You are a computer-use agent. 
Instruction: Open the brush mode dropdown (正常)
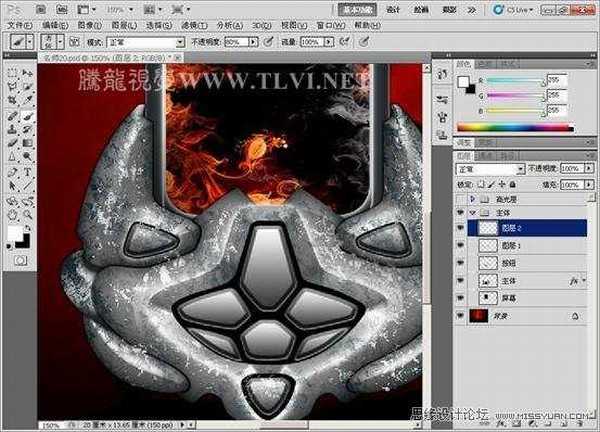point(146,42)
